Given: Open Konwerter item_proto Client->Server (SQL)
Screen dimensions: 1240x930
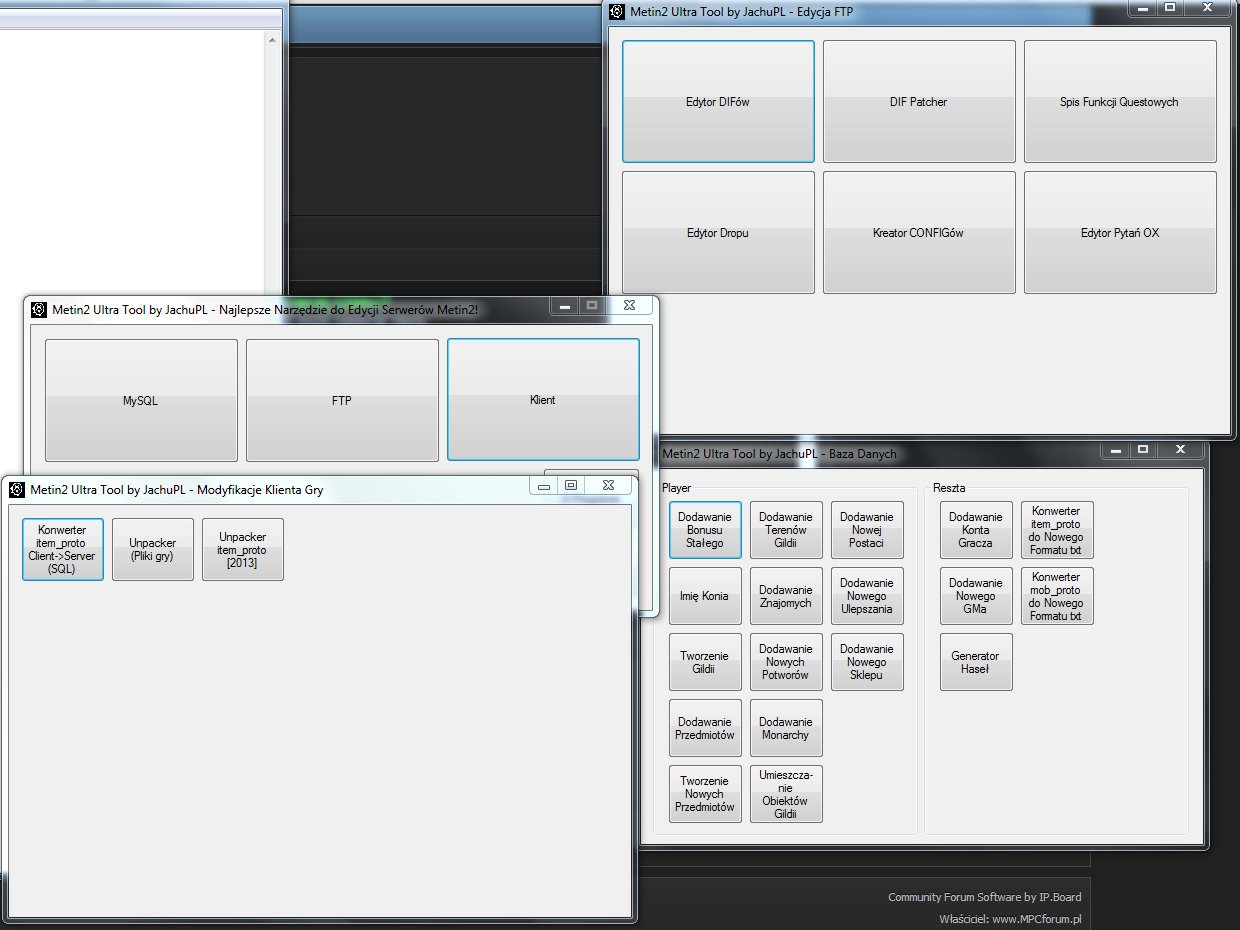Looking at the screenshot, I should click(x=63, y=549).
